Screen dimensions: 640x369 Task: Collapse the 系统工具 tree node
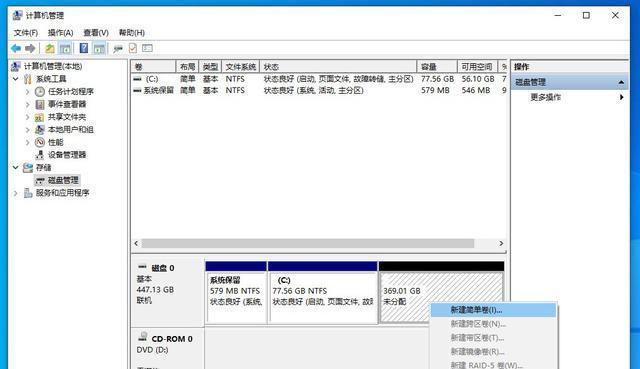[16, 79]
